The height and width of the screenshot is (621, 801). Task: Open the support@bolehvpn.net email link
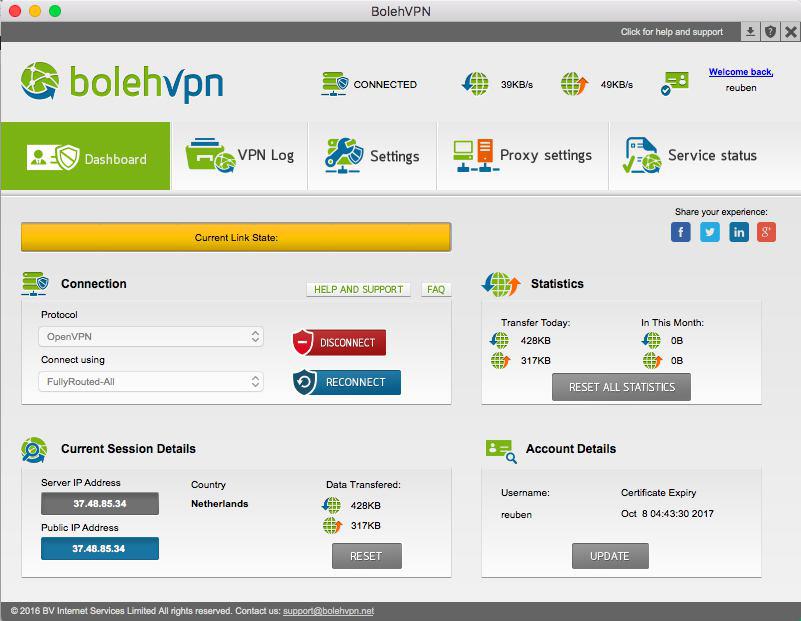point(328,611)
